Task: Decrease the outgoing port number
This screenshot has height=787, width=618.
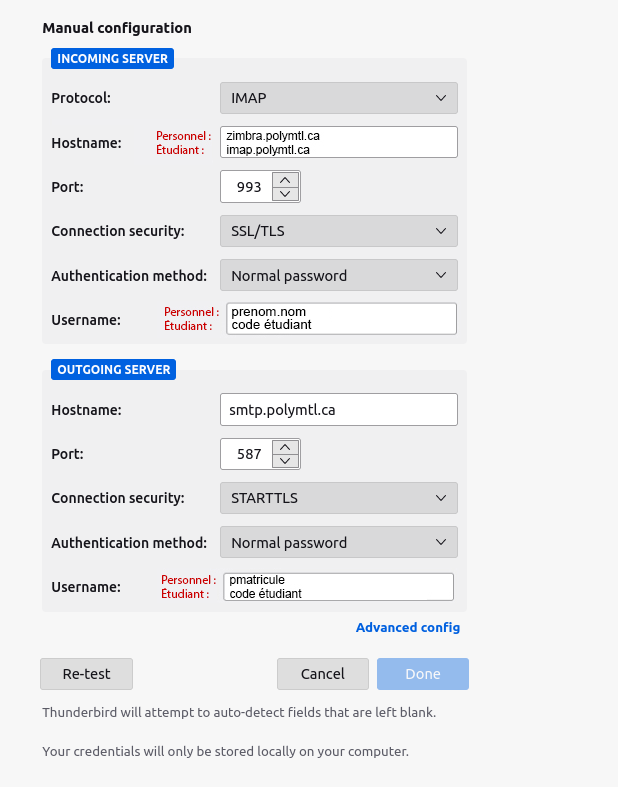Action: click(x=286, y=461)
